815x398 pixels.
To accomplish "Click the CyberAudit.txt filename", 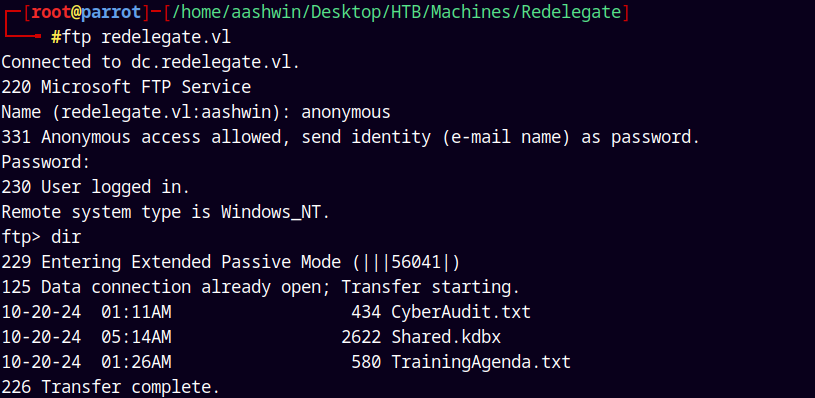I will click(x=461, y=312).
